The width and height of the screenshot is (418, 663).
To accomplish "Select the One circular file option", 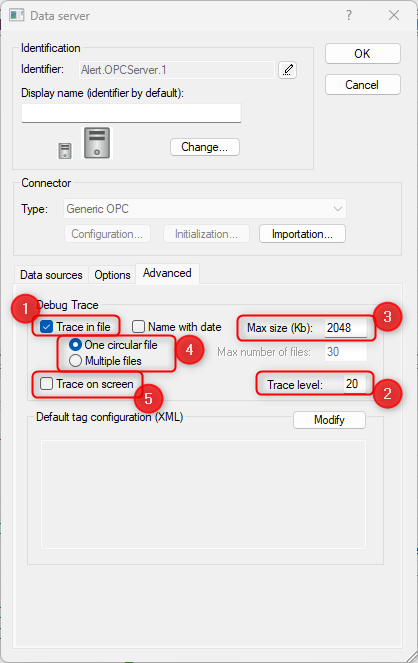I will (75, 345).
